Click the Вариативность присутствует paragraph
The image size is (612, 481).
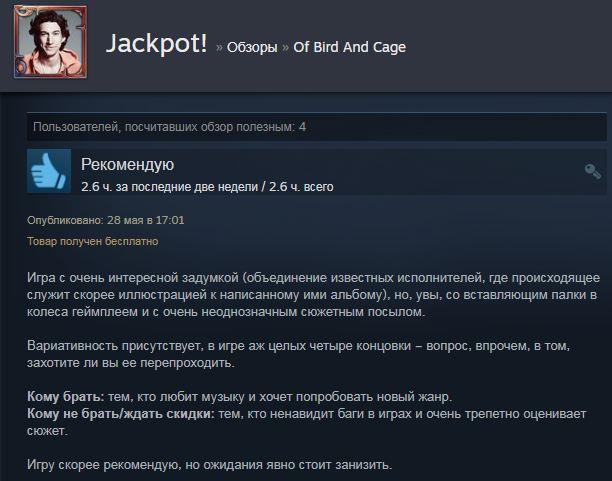pyautogui.click(x=299, y=354)
